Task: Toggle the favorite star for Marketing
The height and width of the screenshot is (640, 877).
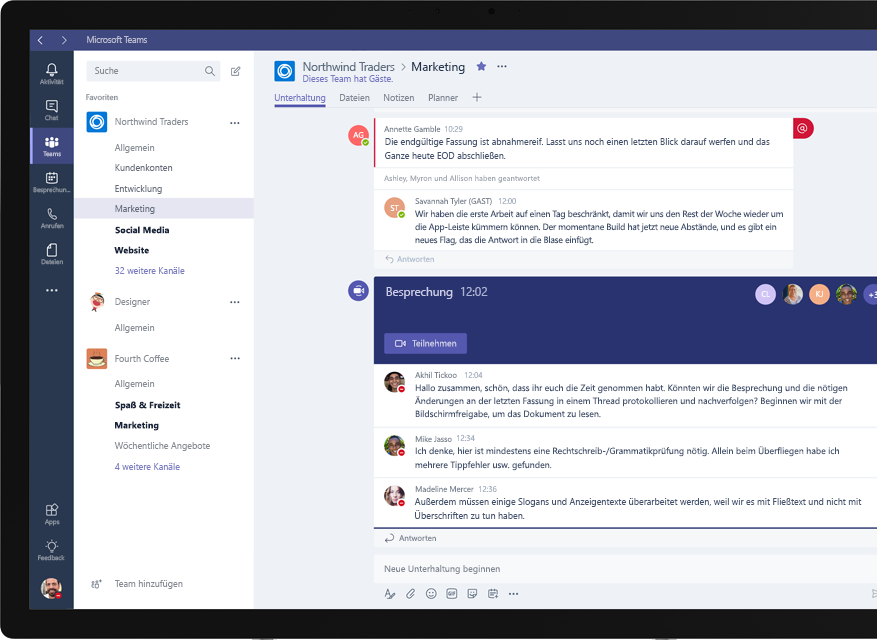Action: click(481, 67)
